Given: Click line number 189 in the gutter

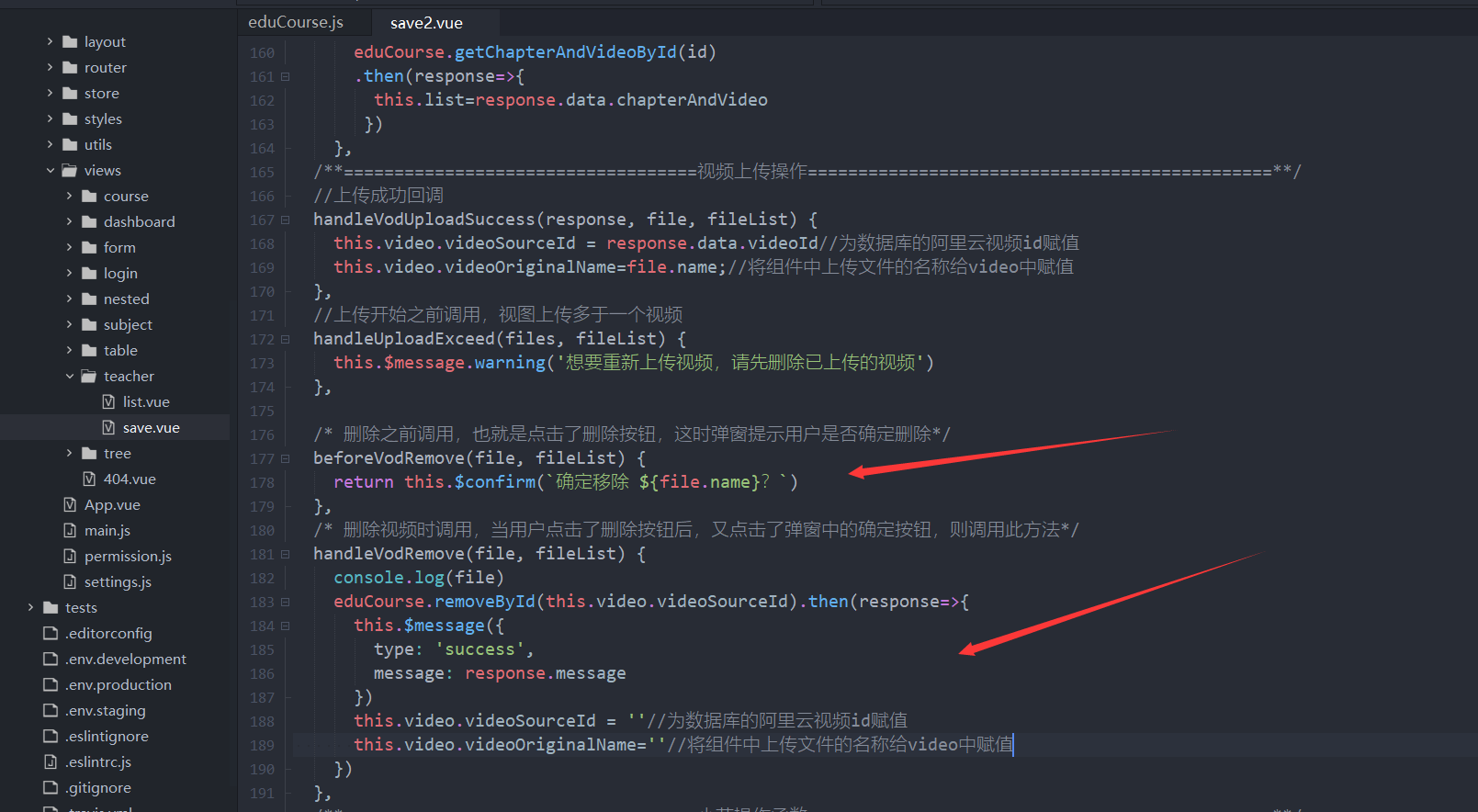Looking at the screenshot, I should (262, 745).
